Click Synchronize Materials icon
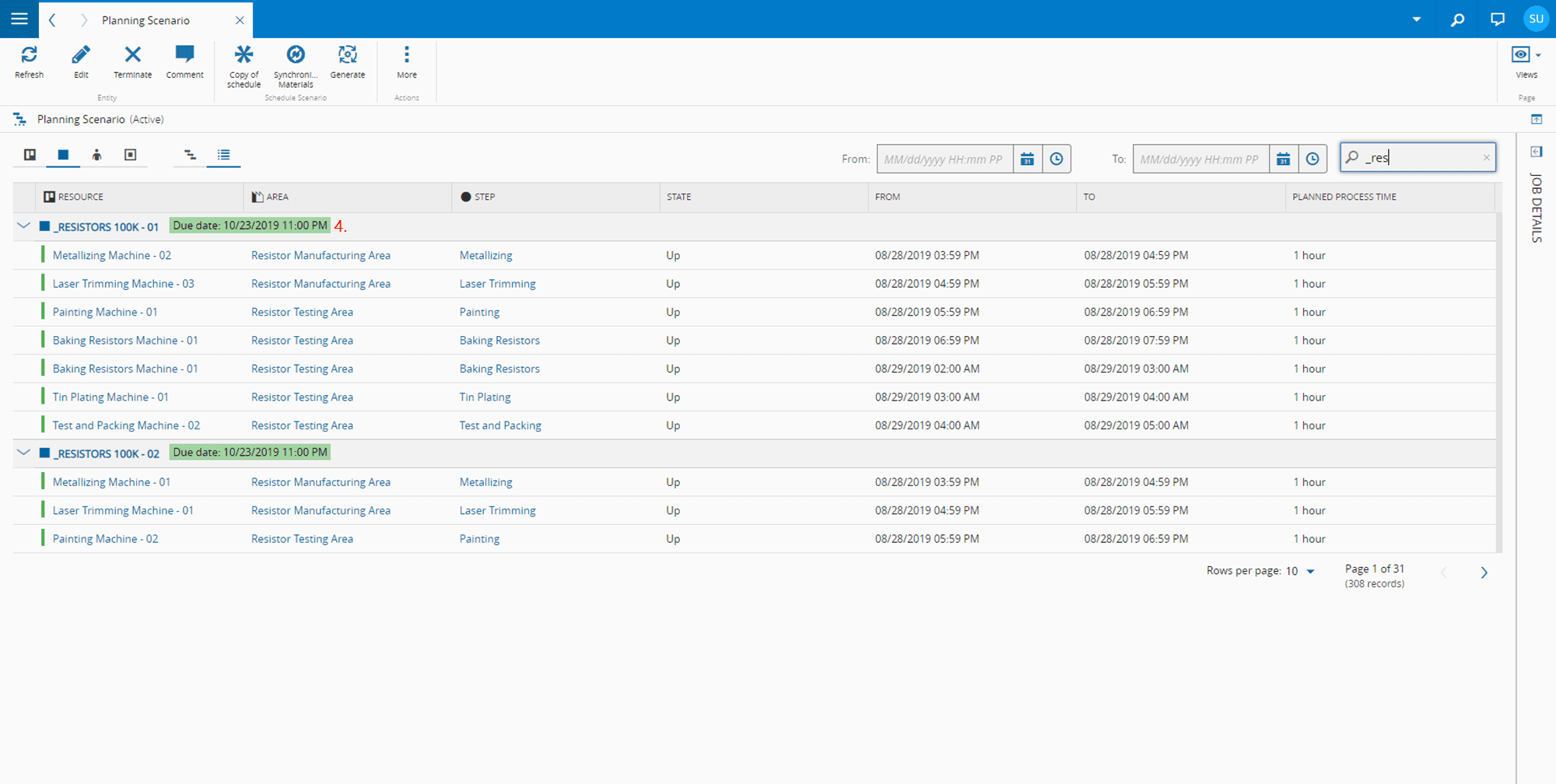The width and height of the screenshot is (1556, 784). coord(295,55)
